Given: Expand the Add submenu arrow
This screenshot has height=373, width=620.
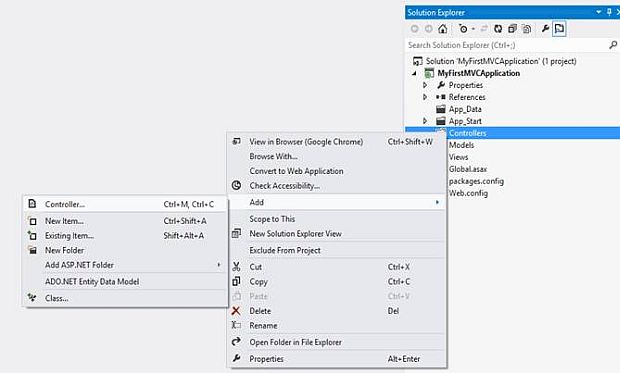Looking at the screenshot, I should pos(437,202).
